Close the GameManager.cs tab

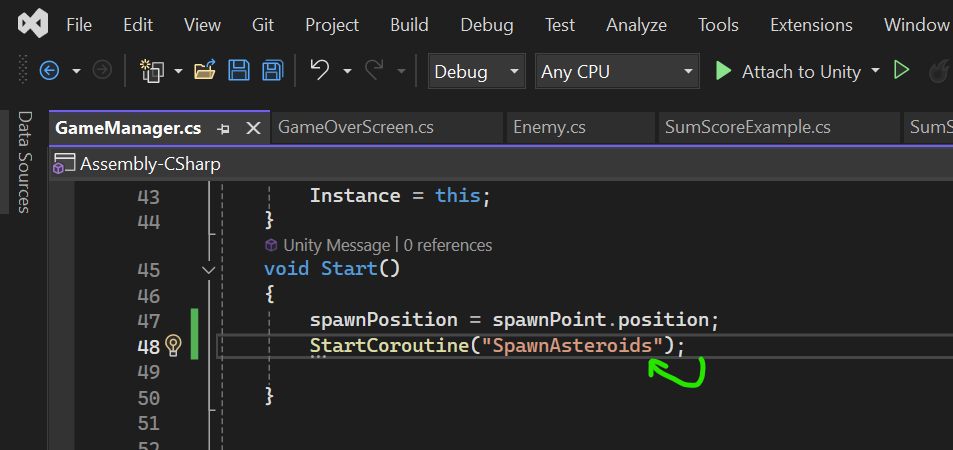point(253,128)
